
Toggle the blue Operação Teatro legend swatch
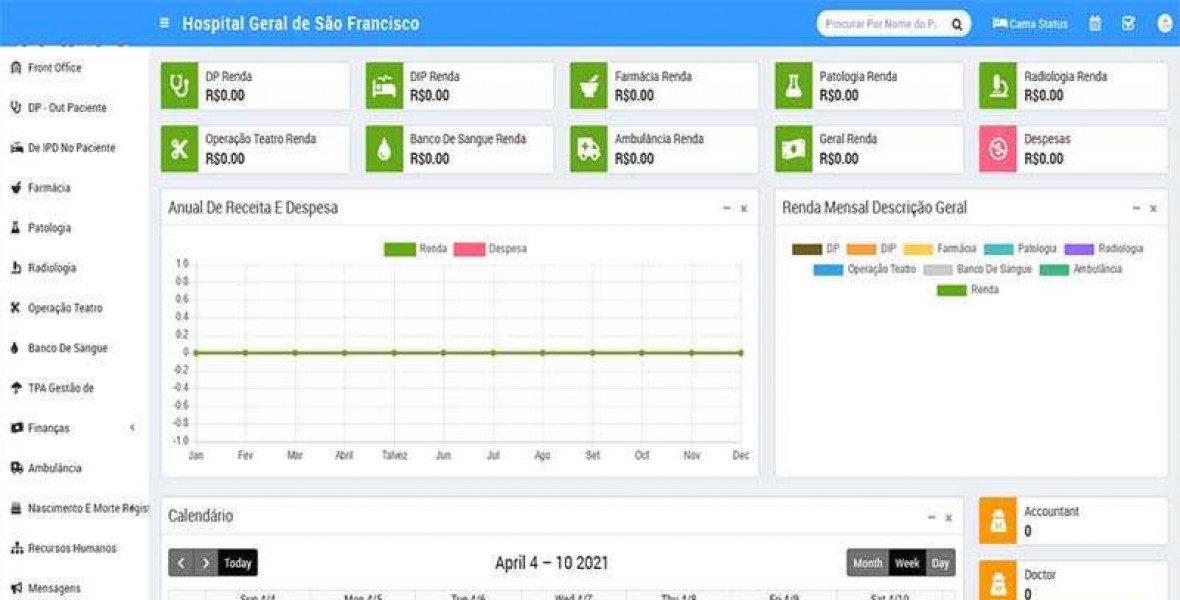pyautogui.click(x=829, y=270)
